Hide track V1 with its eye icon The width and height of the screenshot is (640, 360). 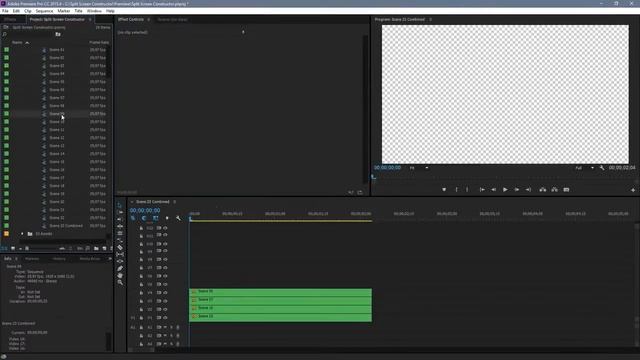pyautogui.click(x=165, y=318)
